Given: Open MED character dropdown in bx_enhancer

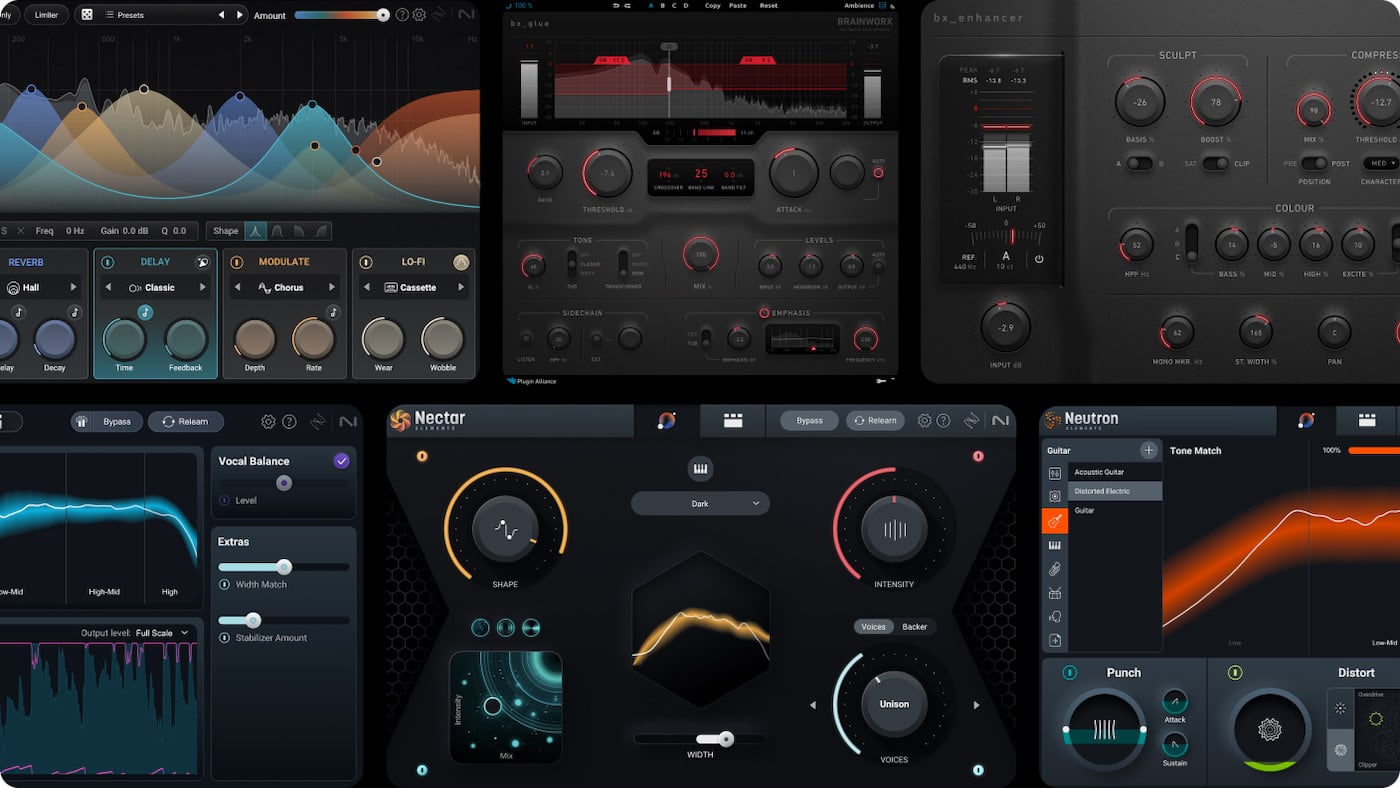Looking at the screenshot, I should [x=1380, y=163].
